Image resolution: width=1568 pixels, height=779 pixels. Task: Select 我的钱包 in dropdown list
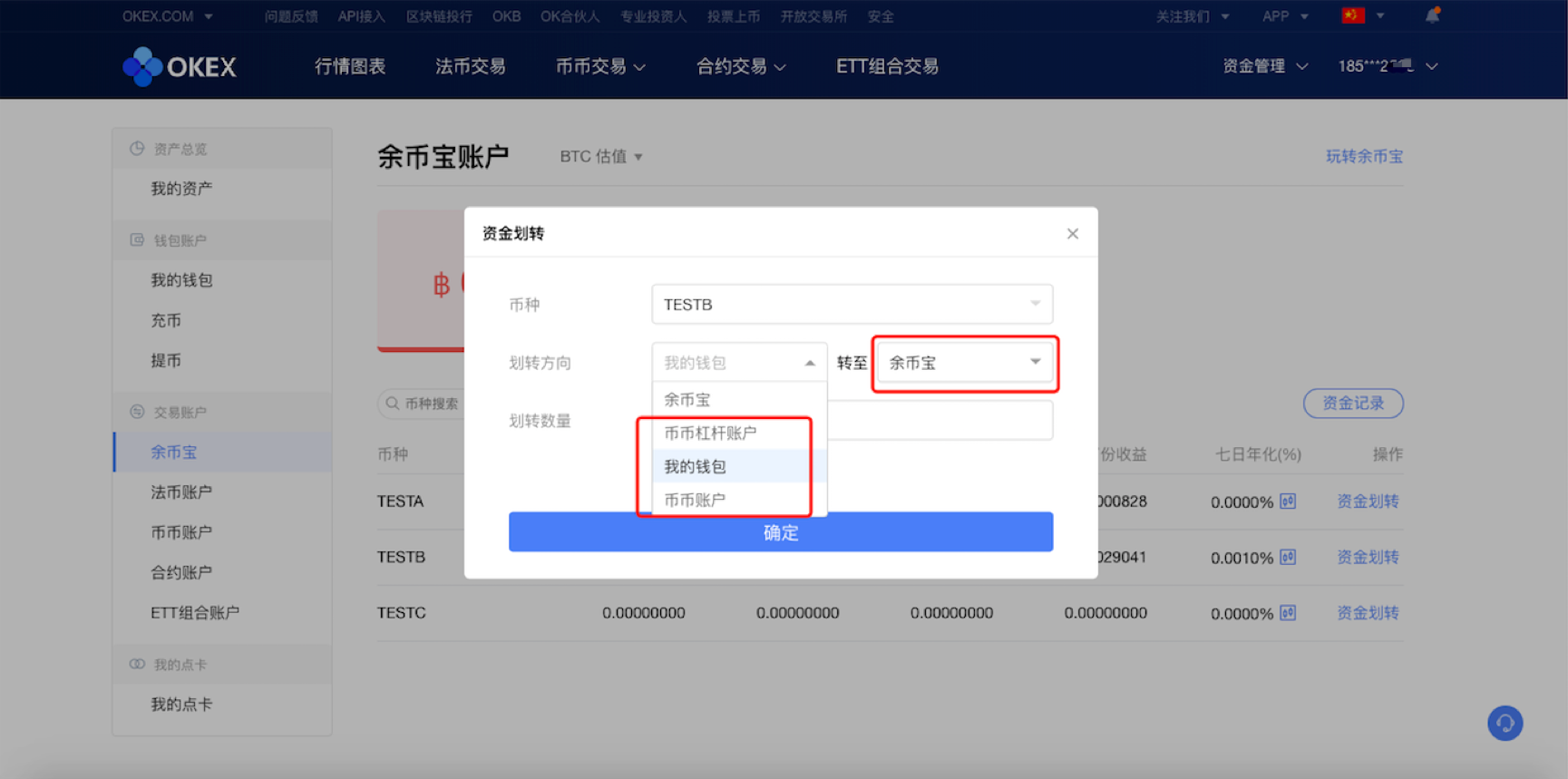pyautogui.click(x=739, y=466)
